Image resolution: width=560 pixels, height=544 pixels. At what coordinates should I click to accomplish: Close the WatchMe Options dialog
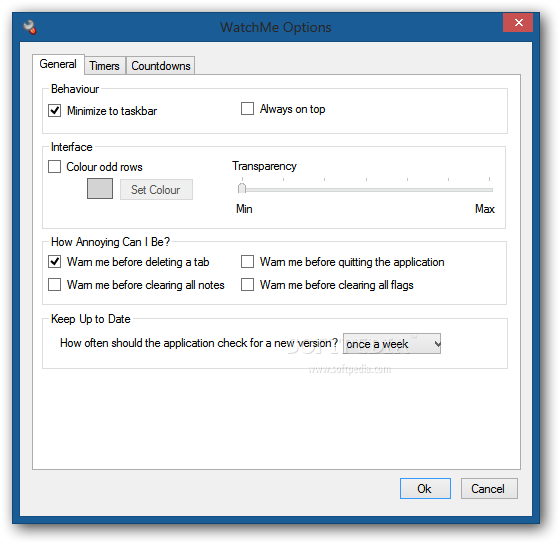[518, 23]
